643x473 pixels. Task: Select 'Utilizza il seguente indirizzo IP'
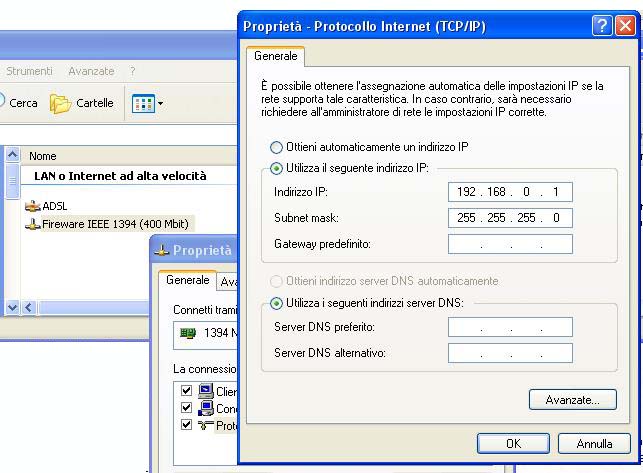coord(277,168)
